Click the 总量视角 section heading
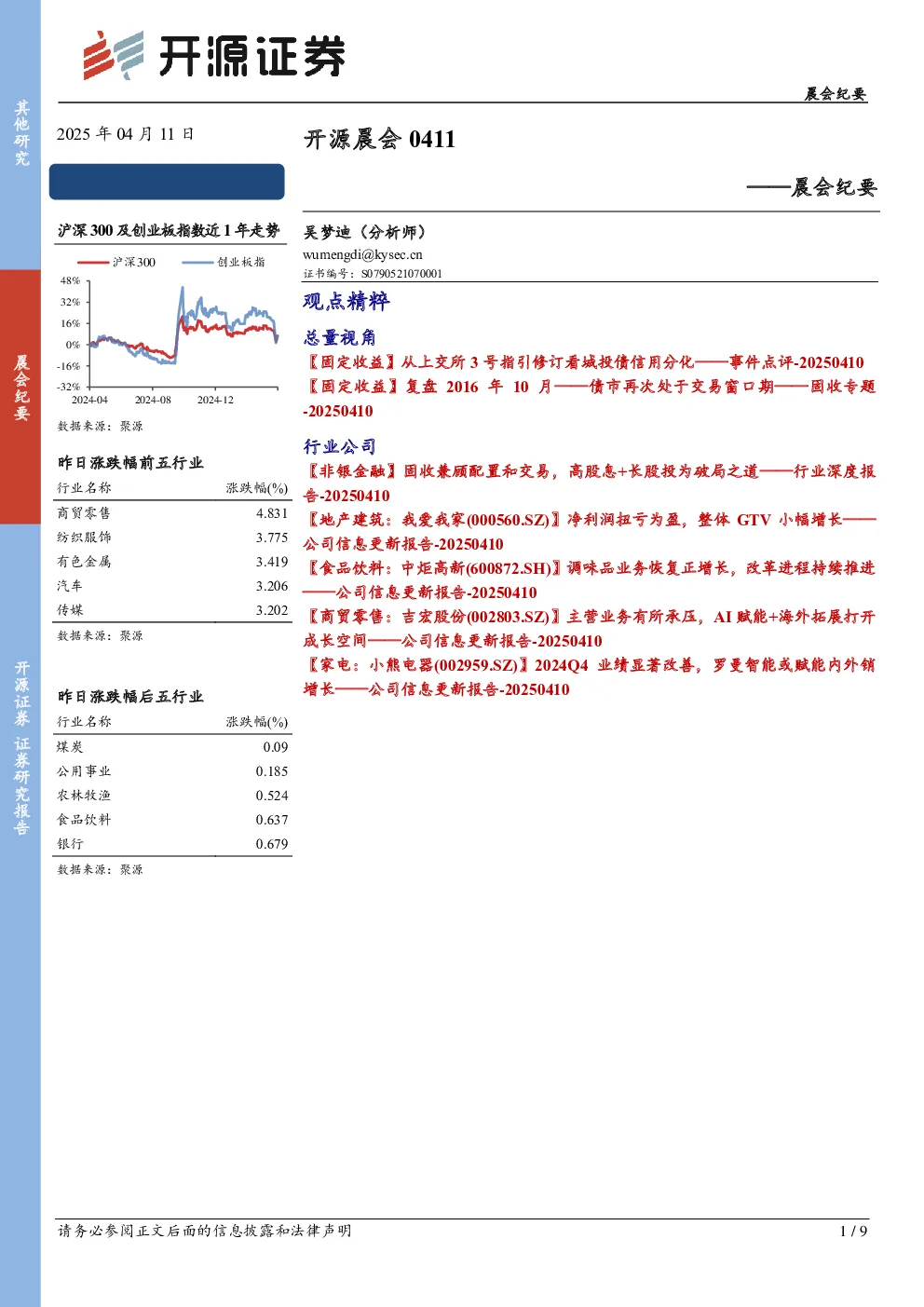The width and height of the screenshot is (924, 1307). pyautogui.click(x=340, y=337)
